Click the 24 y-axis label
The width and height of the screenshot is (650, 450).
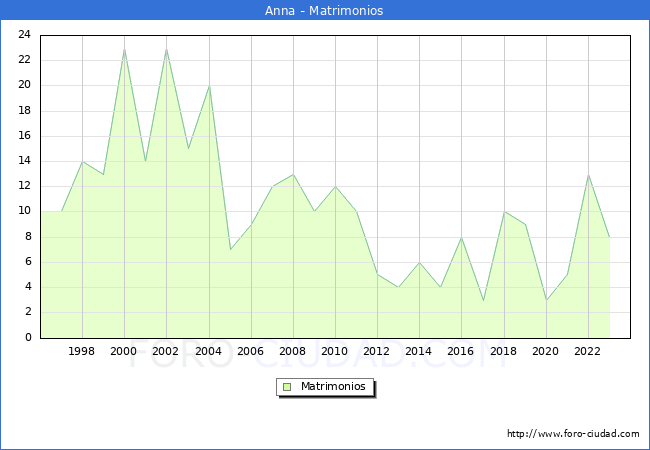coord(24,35)
